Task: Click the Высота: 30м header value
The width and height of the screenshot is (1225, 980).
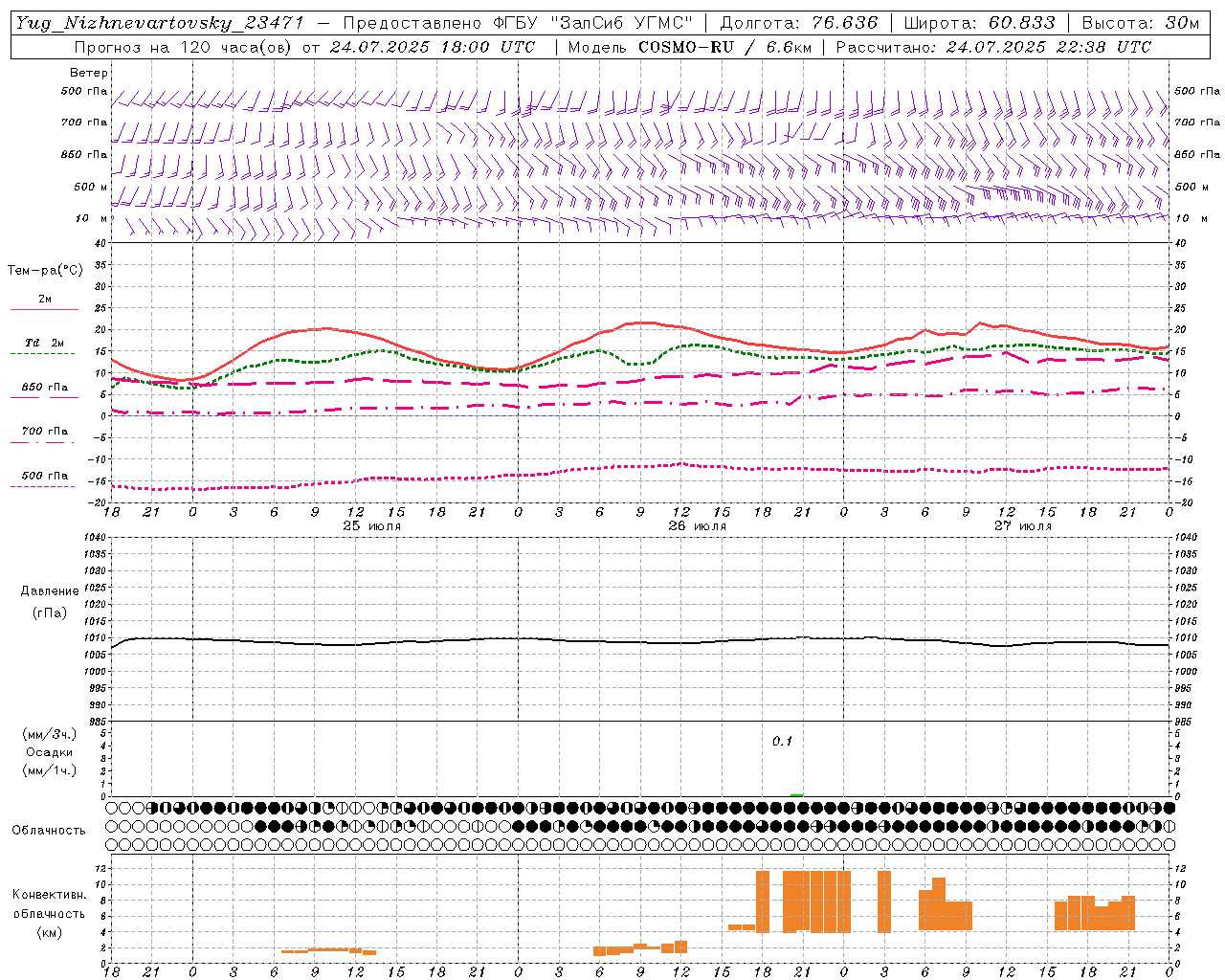Action: click(x=1140, y=23)
